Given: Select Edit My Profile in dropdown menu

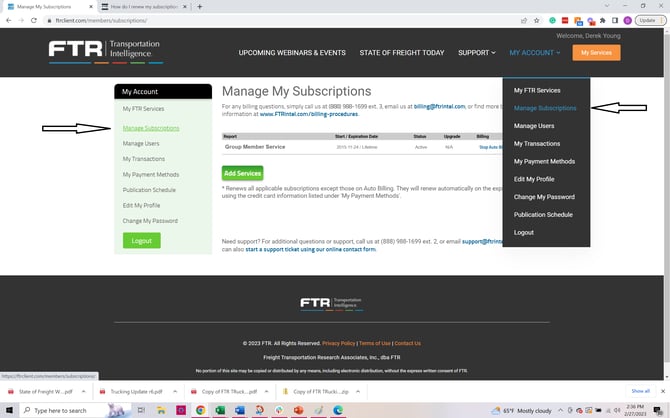Looking at the screenshot, I should (534, 179).
